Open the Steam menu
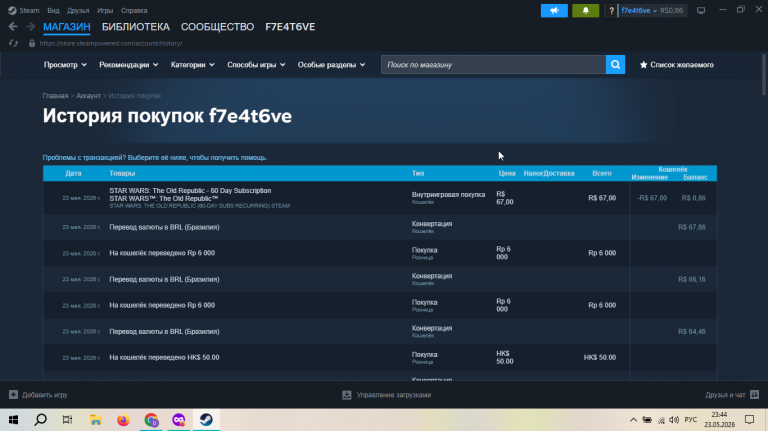Viewport: 768px width, 431px height. [x=29, y=10]
